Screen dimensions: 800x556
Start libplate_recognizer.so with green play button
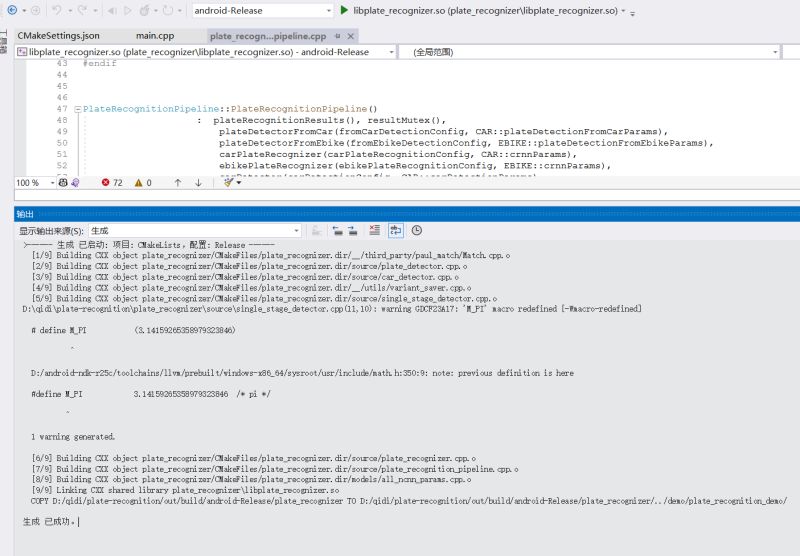click(344, 10)
